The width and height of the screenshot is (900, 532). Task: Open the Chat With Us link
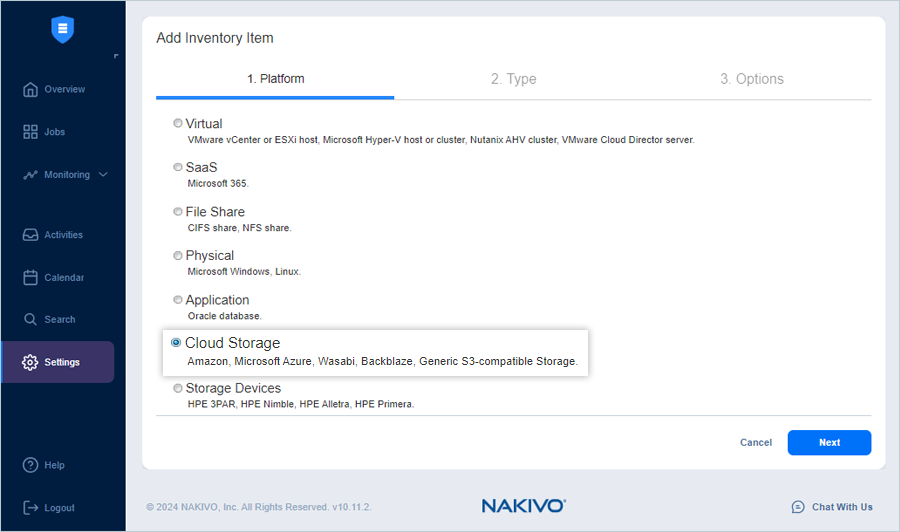(x=842, y=507)
